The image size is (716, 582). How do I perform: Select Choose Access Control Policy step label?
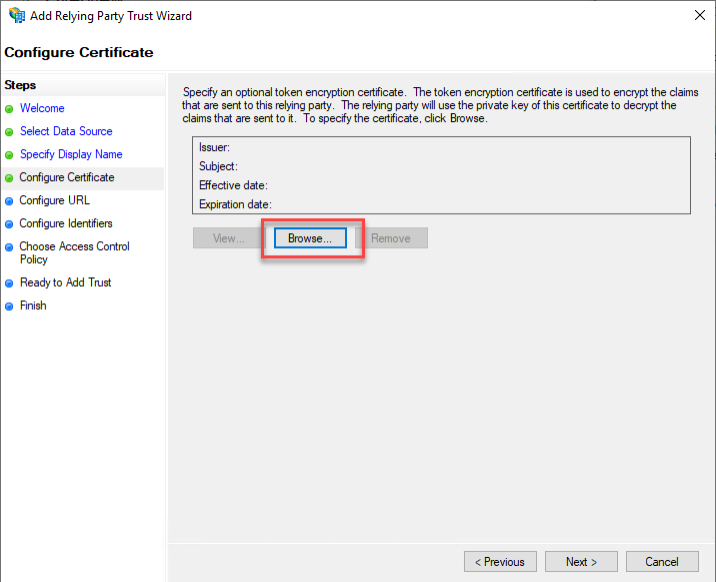pyautogui.click(x=74, y=253)
